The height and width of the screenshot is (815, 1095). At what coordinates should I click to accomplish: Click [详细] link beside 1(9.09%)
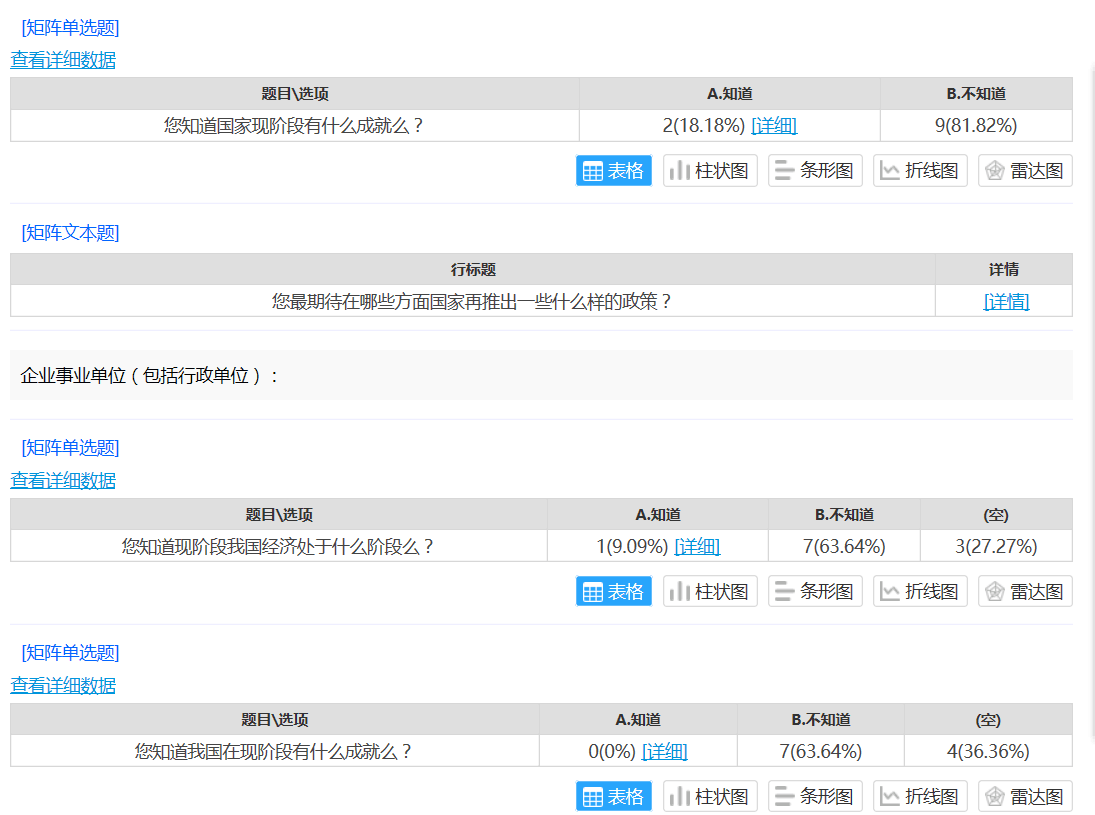tap(697, 546)
